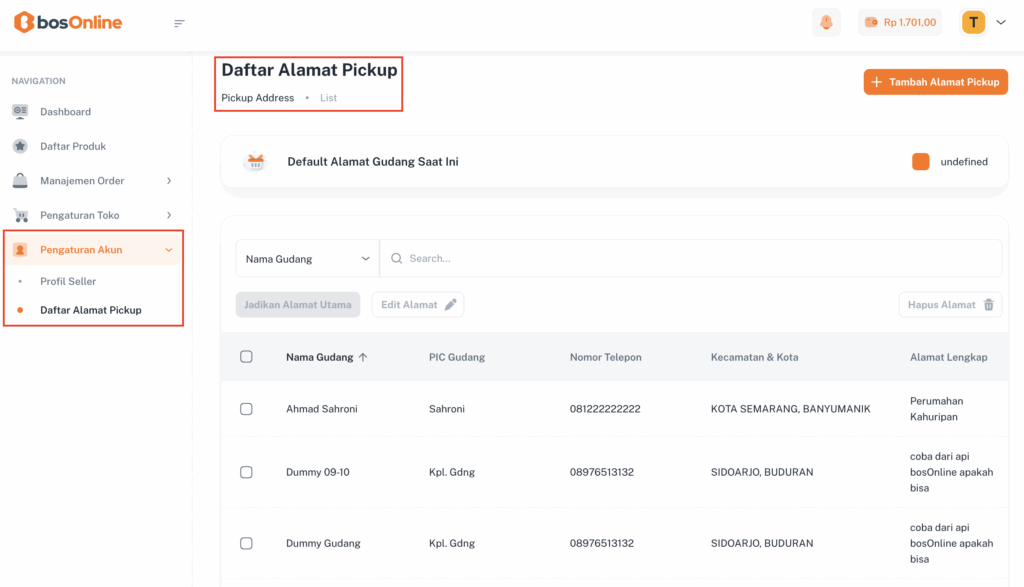This screenshot has height=587, width=1024.
Task: Click the wallet balance Rp 1.701,00
Action: 900,23
